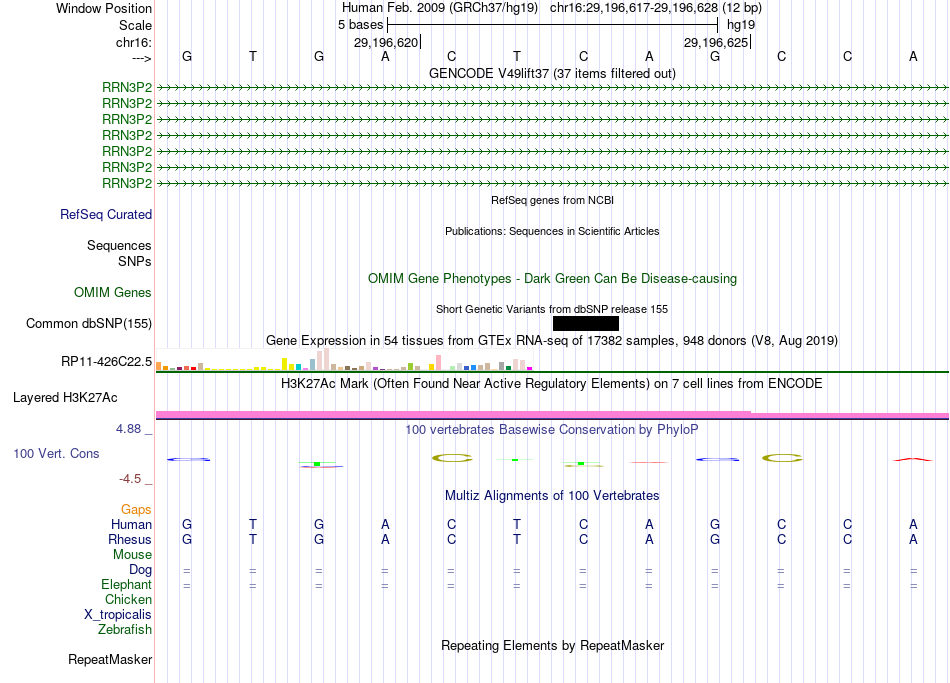Open the Layered H3K27Ac track label
The width and height of the screenshot is (950, 683).
click(x=65, y=398)
